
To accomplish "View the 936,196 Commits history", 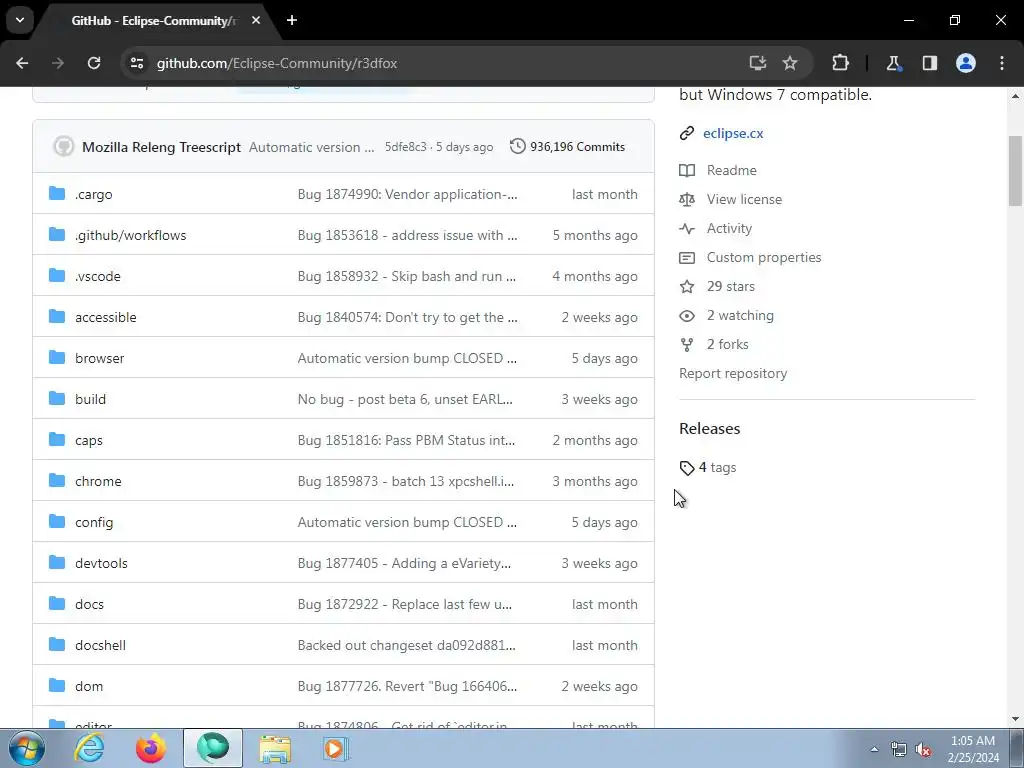I will pyautogui.click(x=567, y=146).
